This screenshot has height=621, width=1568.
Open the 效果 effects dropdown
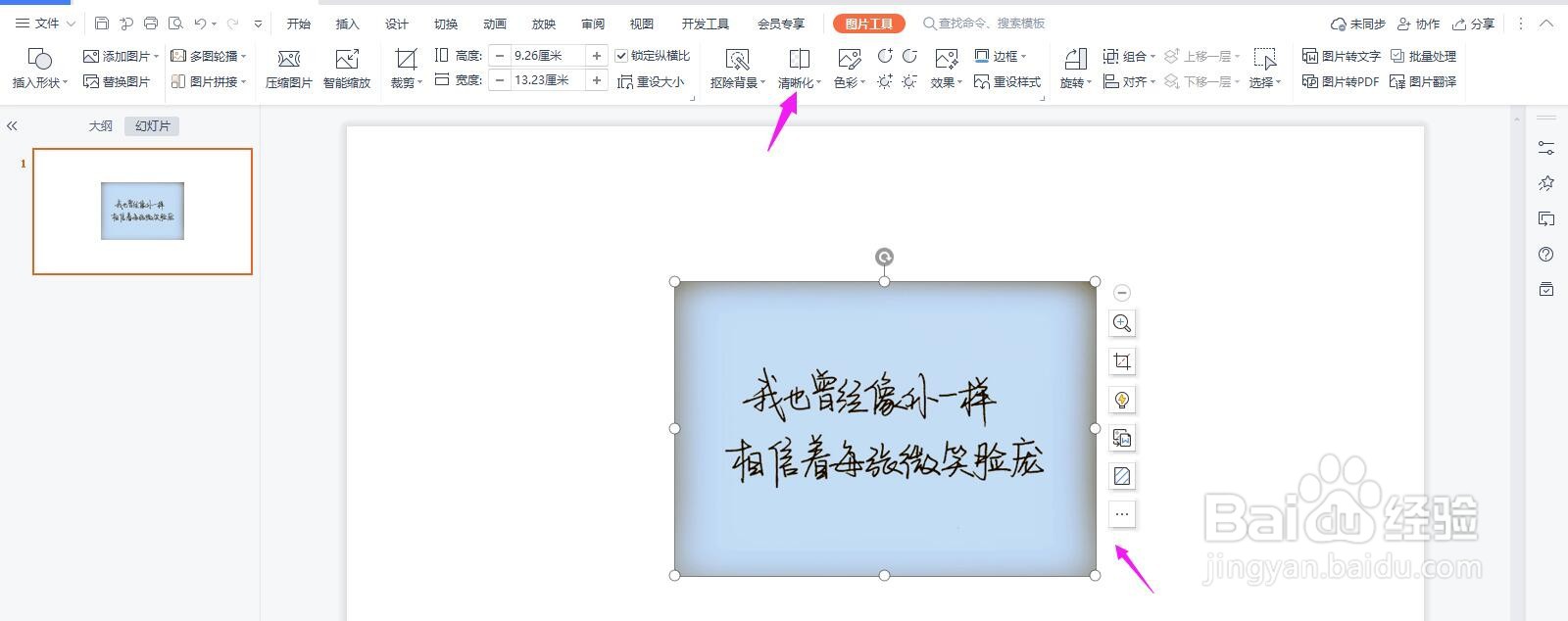click(x=947, y=69)
